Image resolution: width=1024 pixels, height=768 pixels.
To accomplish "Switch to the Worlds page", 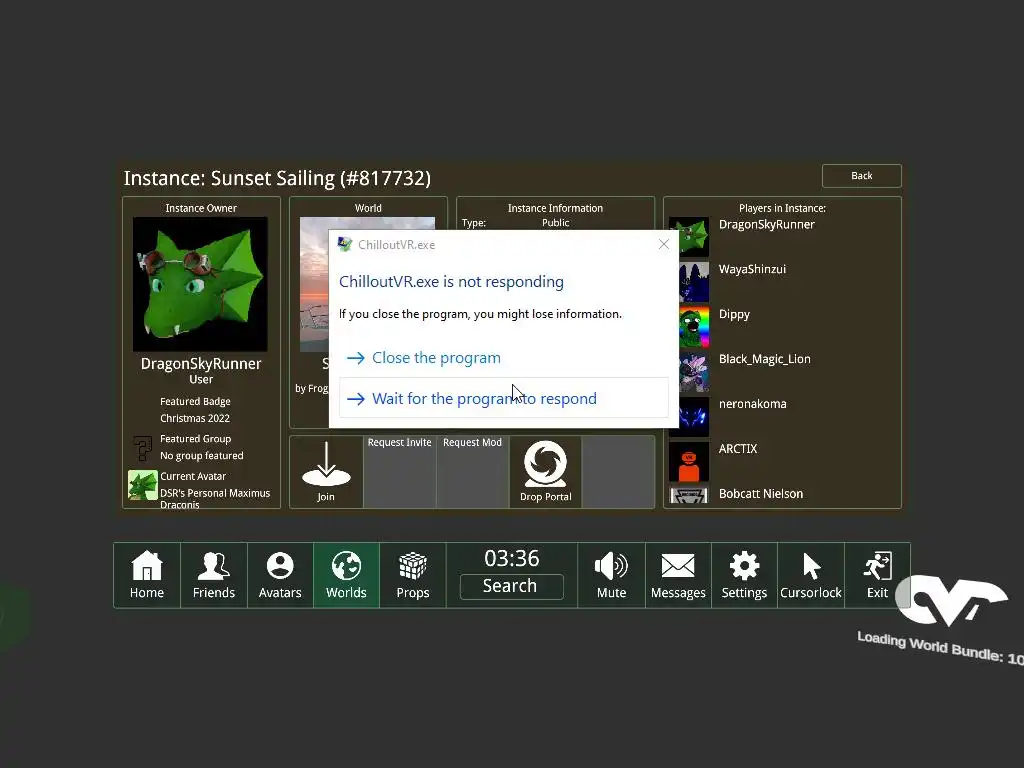I will 346,575.
